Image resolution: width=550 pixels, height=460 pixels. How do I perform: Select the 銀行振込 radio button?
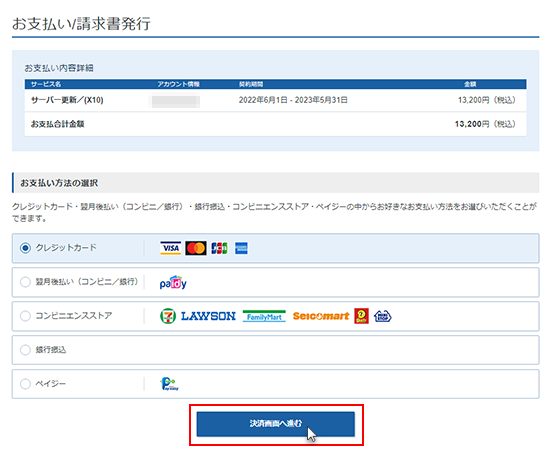[x=25, y=350]
